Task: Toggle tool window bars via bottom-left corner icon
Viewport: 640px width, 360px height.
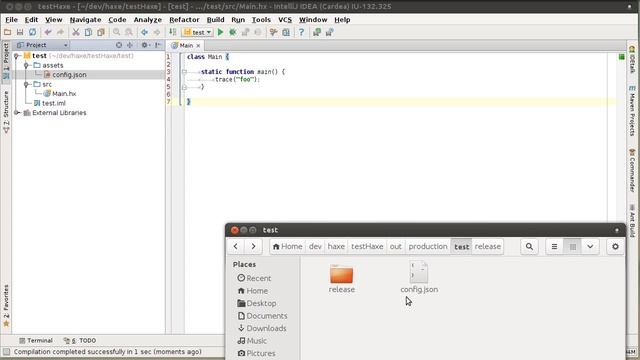Action: point(6,352)
